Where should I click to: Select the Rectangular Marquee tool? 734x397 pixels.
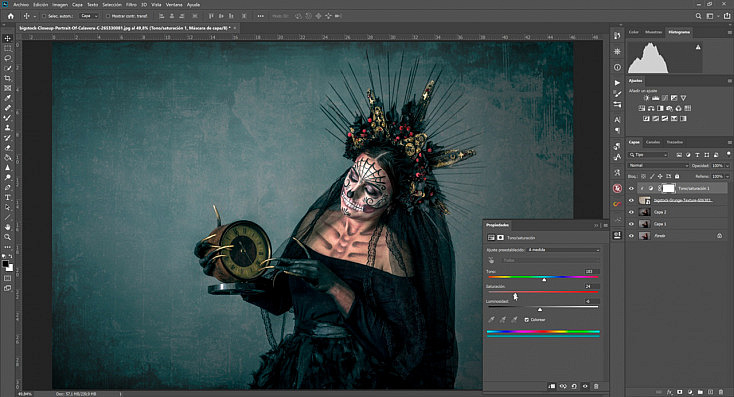7,48
